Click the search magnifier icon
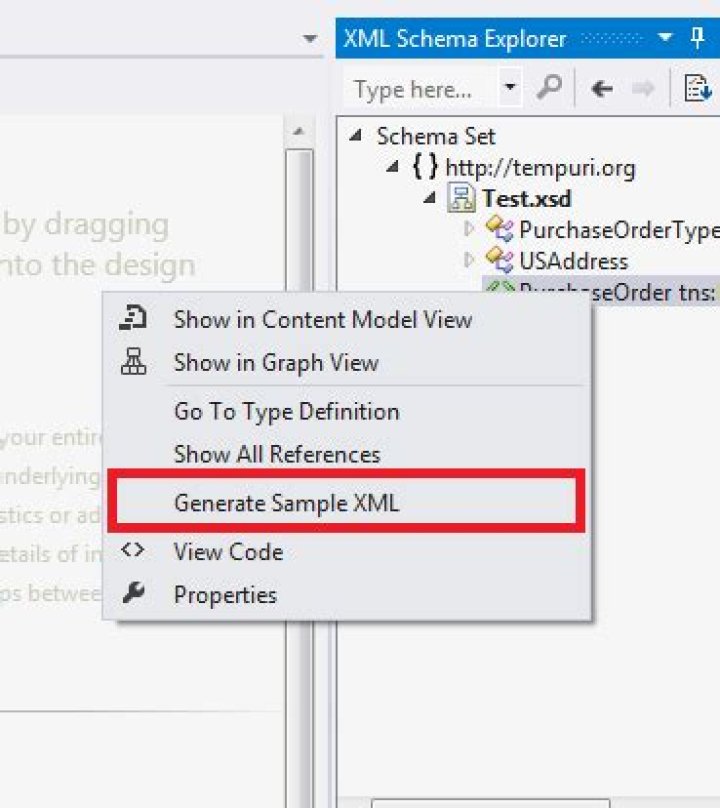Viewport: 720px width, 808px height. click(x=548, y=89)
